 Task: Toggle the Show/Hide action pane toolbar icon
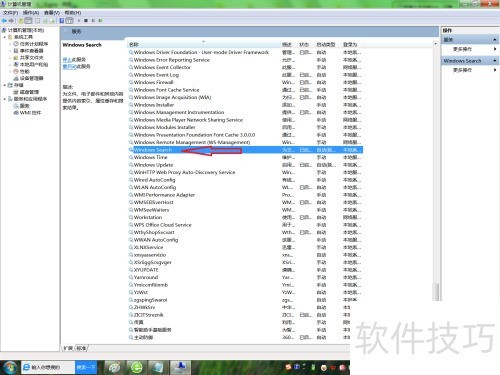pyautogui.click(x=69, y=21)
